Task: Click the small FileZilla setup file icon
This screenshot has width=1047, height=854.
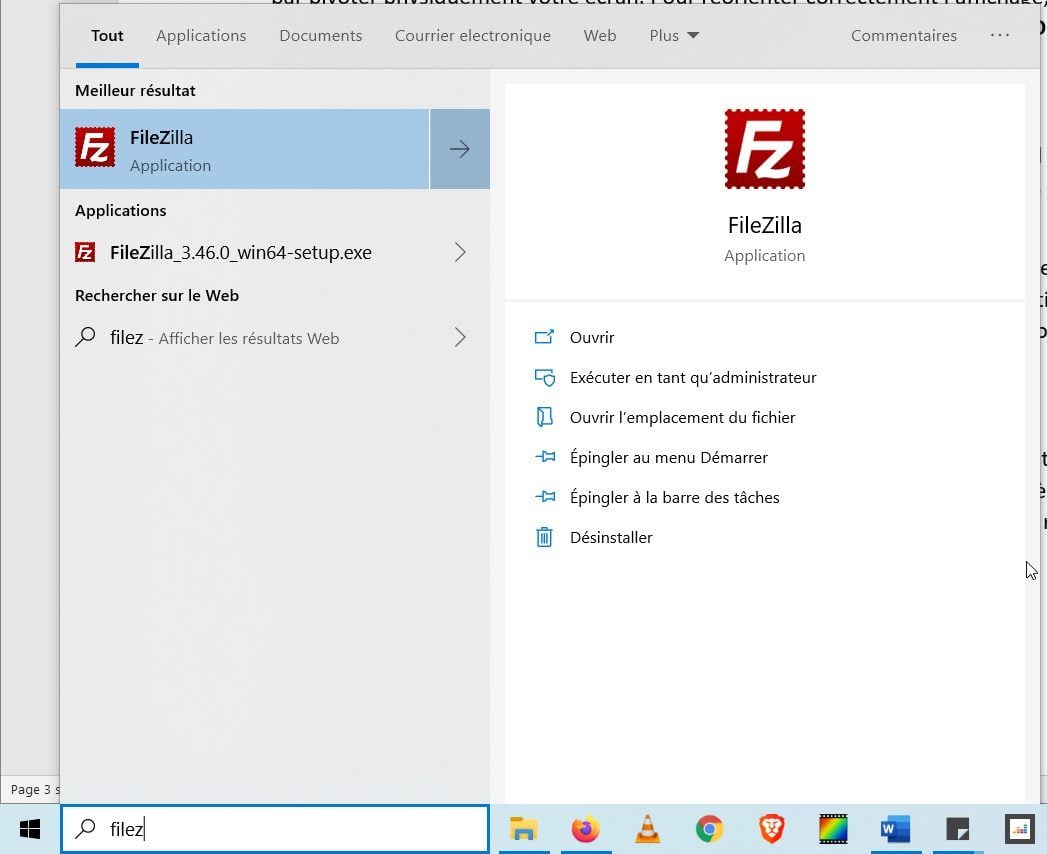Action: (x=85, y=252)
